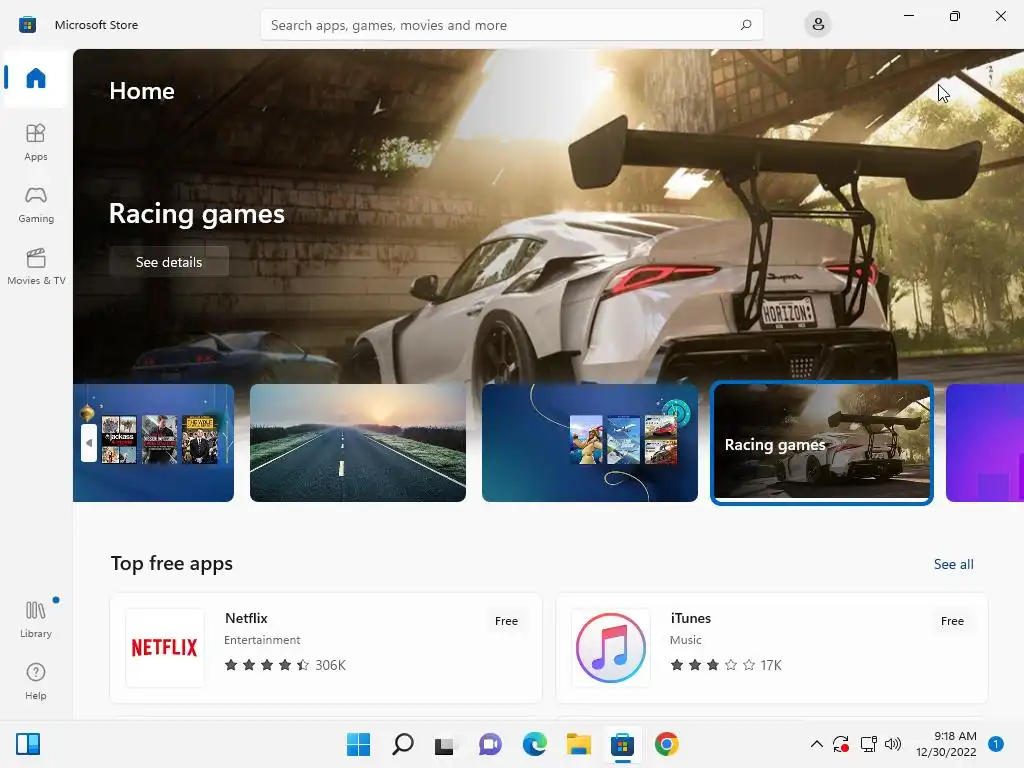The image size is (1024, 768).
Task: Open File Explorer from taskbar
Action: tap(579, 744)
